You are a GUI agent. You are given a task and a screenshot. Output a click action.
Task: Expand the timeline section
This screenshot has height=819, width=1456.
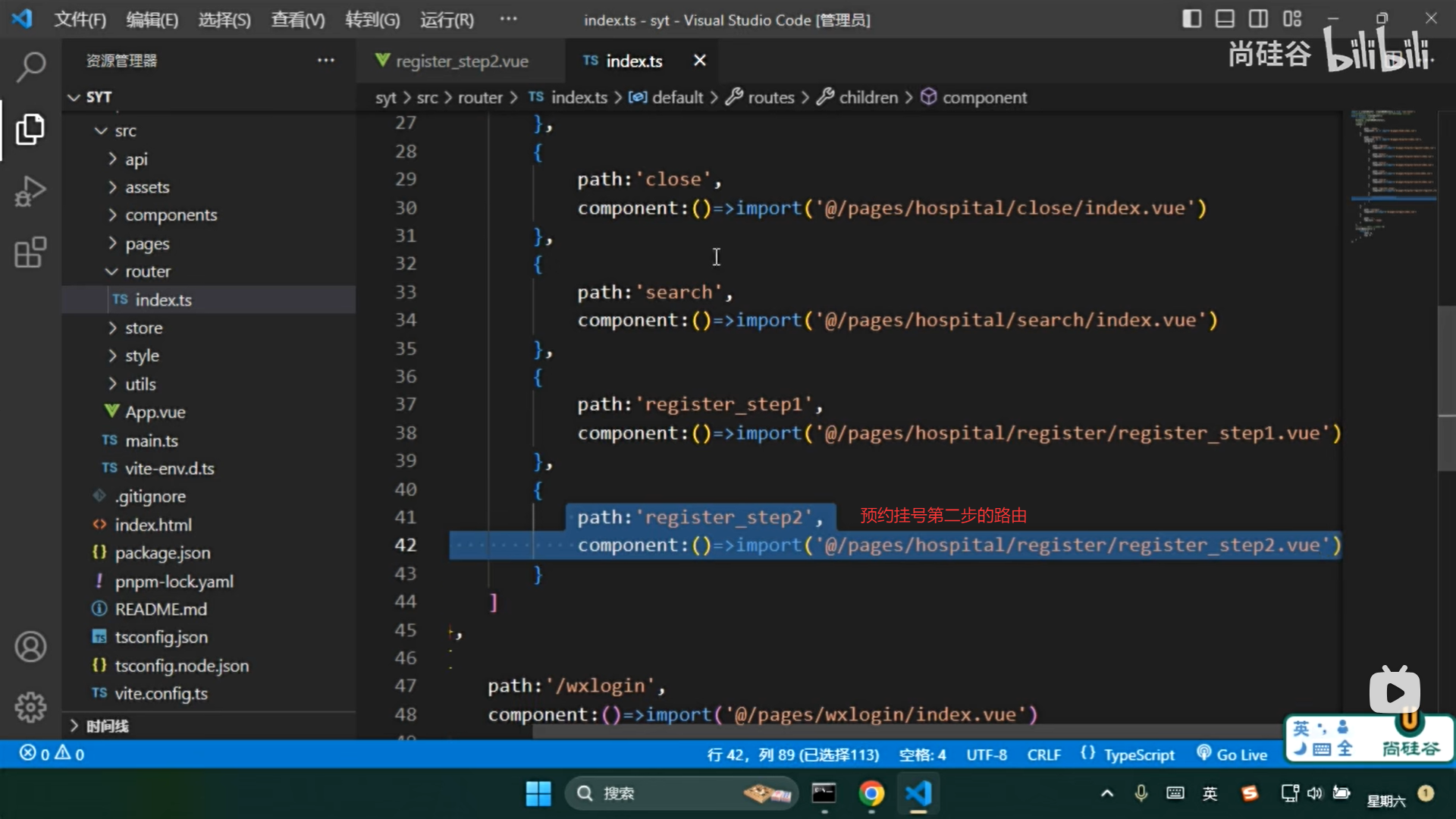click(106, 726)
